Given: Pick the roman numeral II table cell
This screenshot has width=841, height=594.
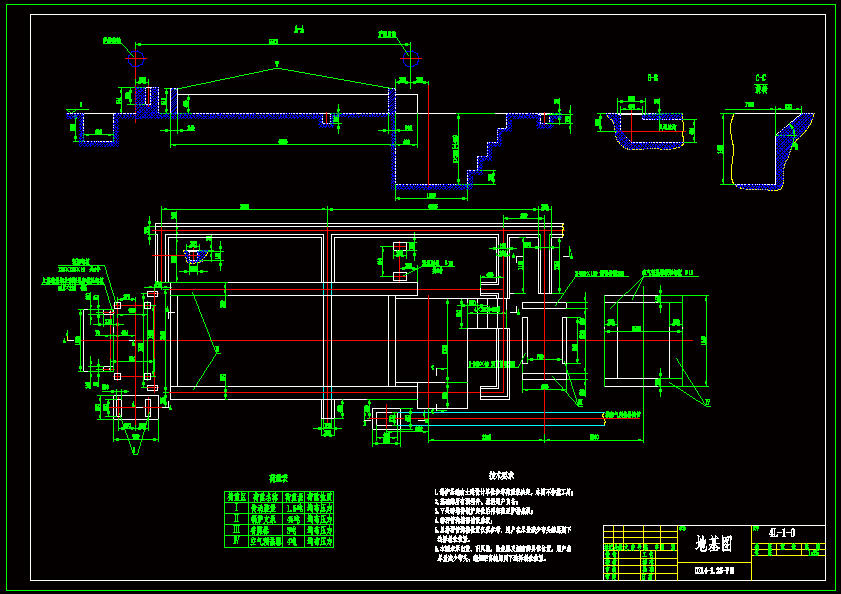Looking at the screenshot, I should click(x=237, y=519).
